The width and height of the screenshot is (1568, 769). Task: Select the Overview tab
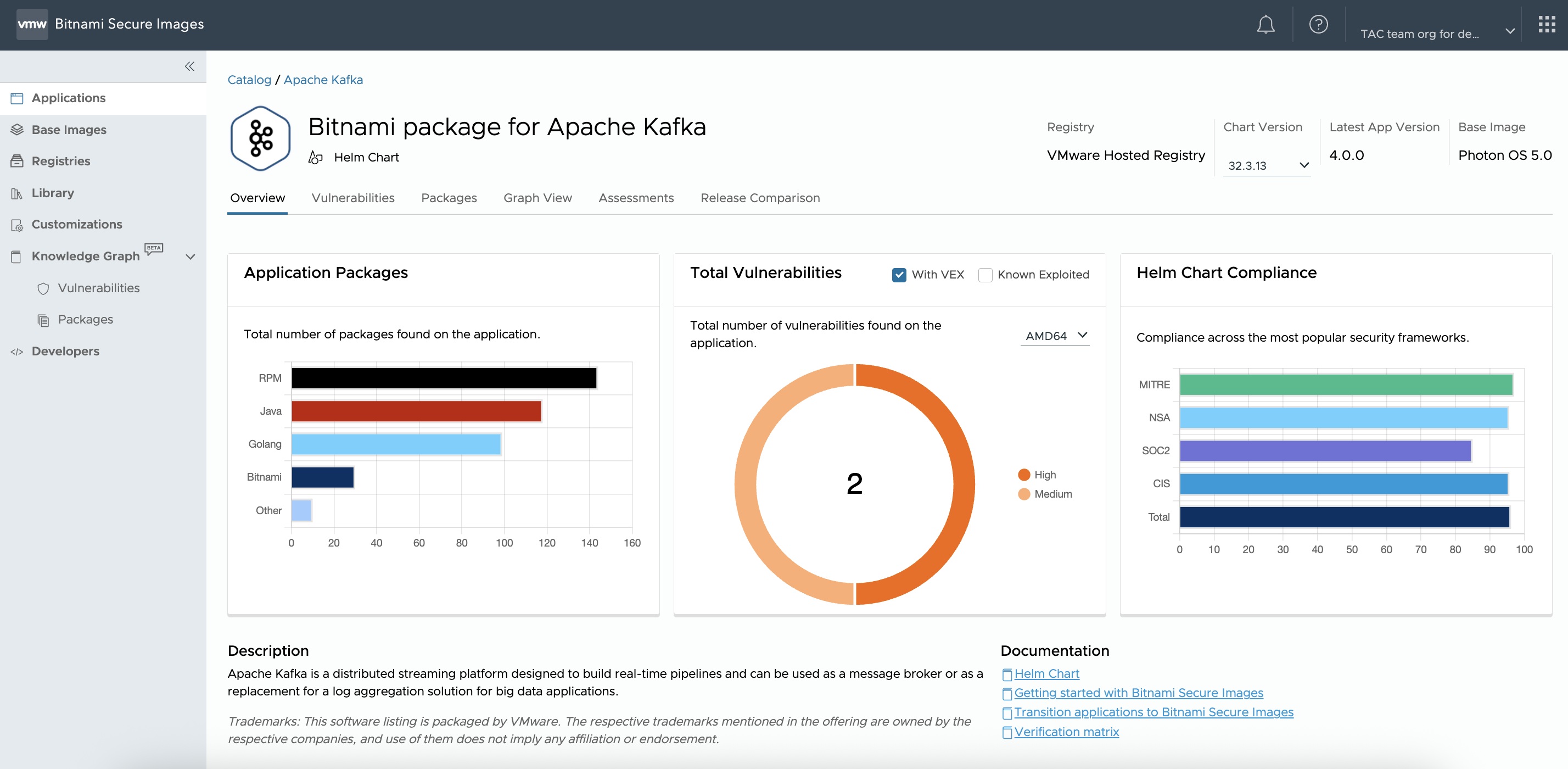257,198
